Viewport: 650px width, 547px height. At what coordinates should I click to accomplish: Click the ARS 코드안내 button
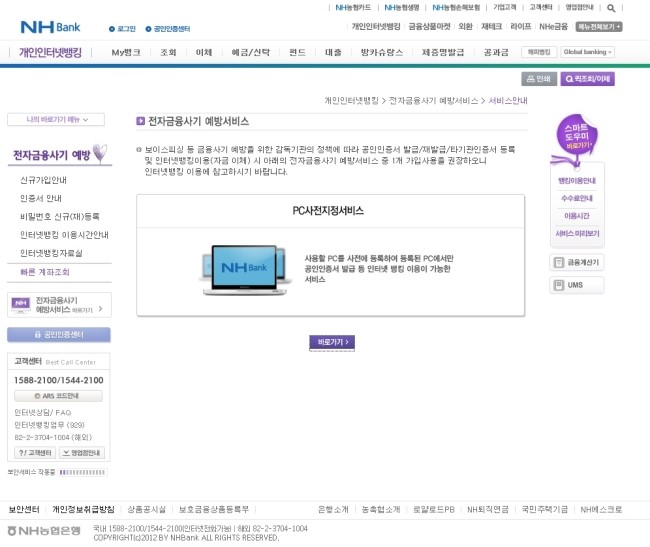pyautogui.click(x=58, y=396)
